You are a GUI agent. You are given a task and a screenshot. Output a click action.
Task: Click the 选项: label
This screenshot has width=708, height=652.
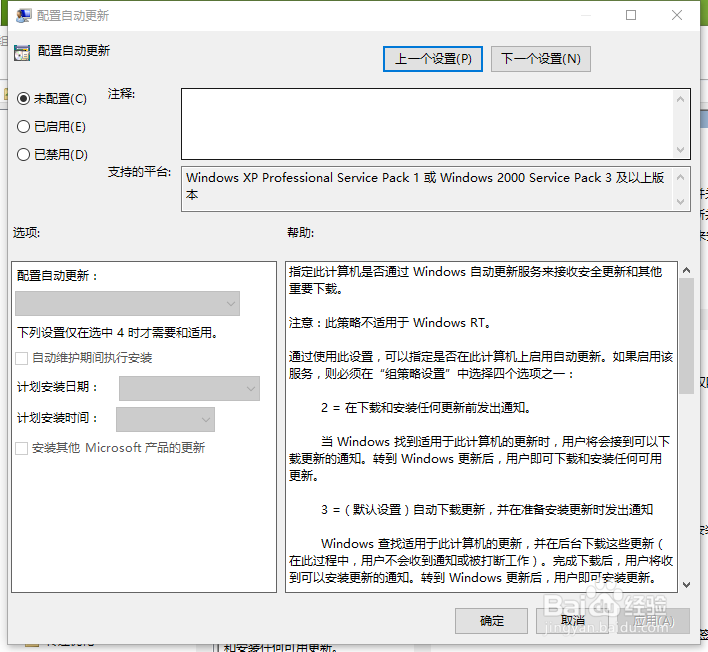click(27, 233)
